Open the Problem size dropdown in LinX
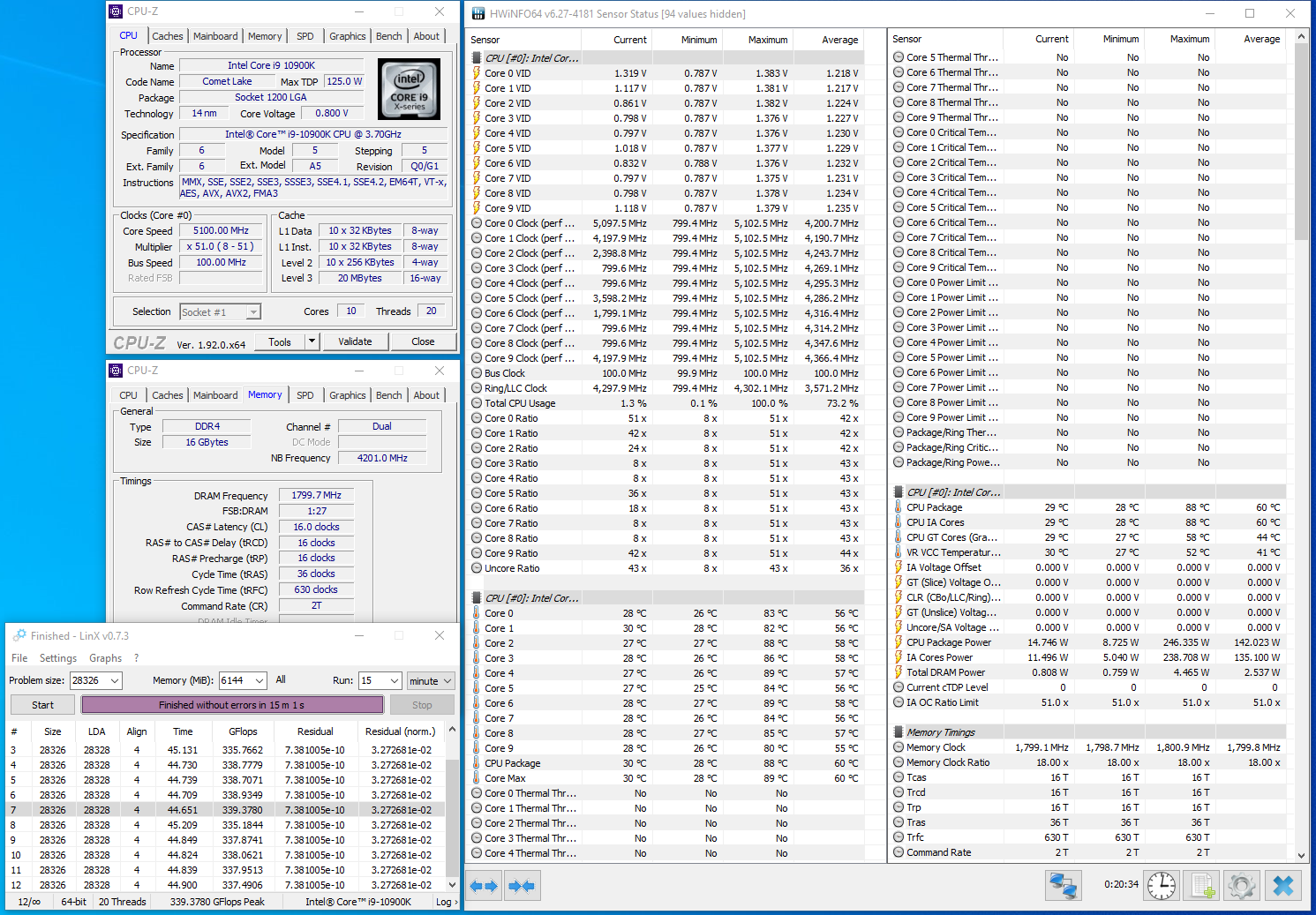Image resolution: width=1316 pixels, height=915 pixels. pos(115,680)
